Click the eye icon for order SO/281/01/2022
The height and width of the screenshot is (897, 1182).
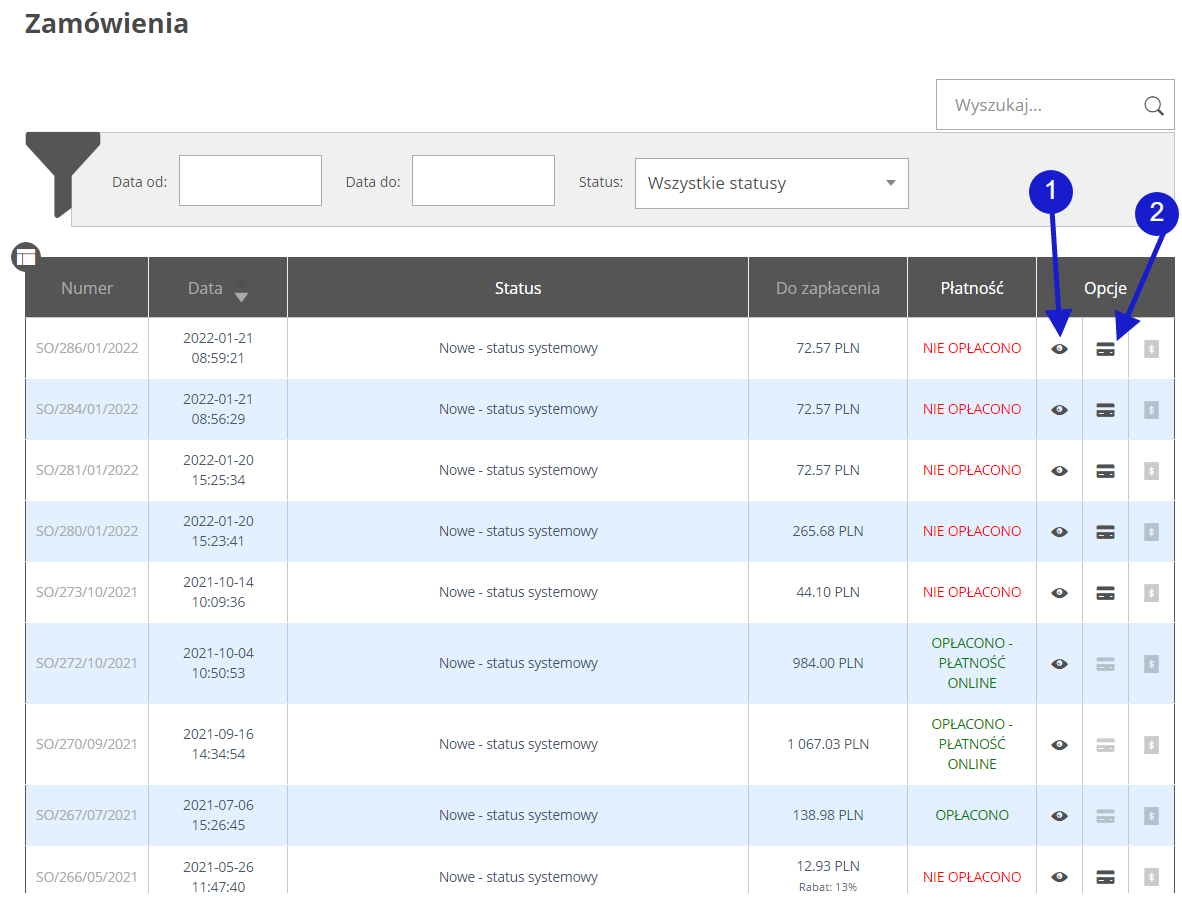point(1059,471)
